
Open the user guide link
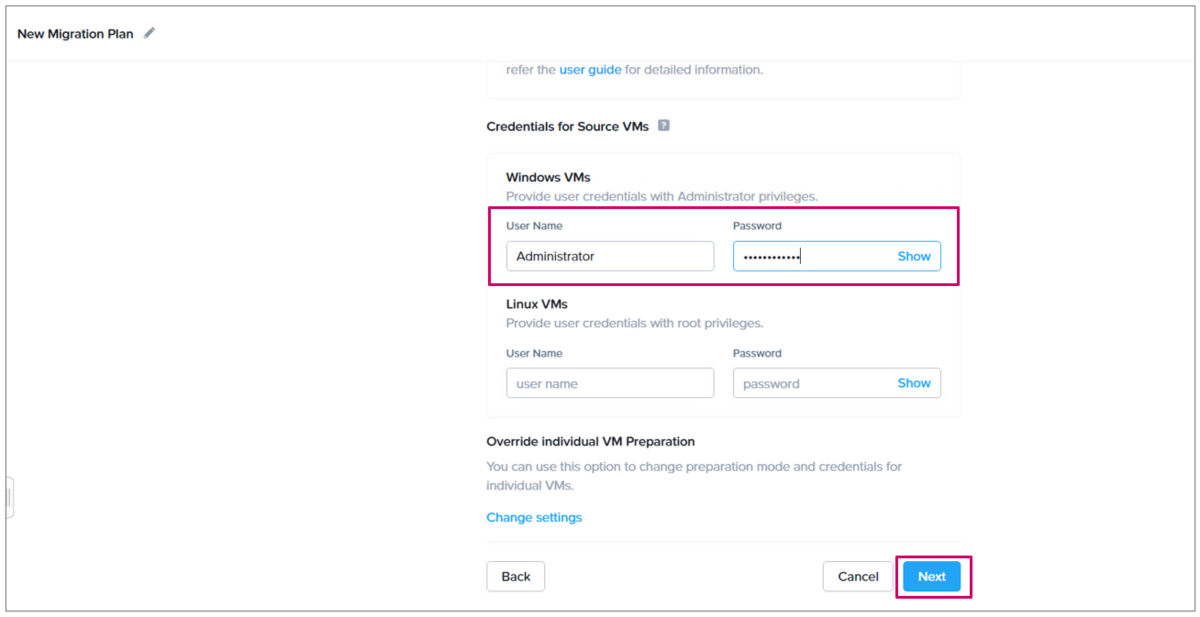coord(590,70)
